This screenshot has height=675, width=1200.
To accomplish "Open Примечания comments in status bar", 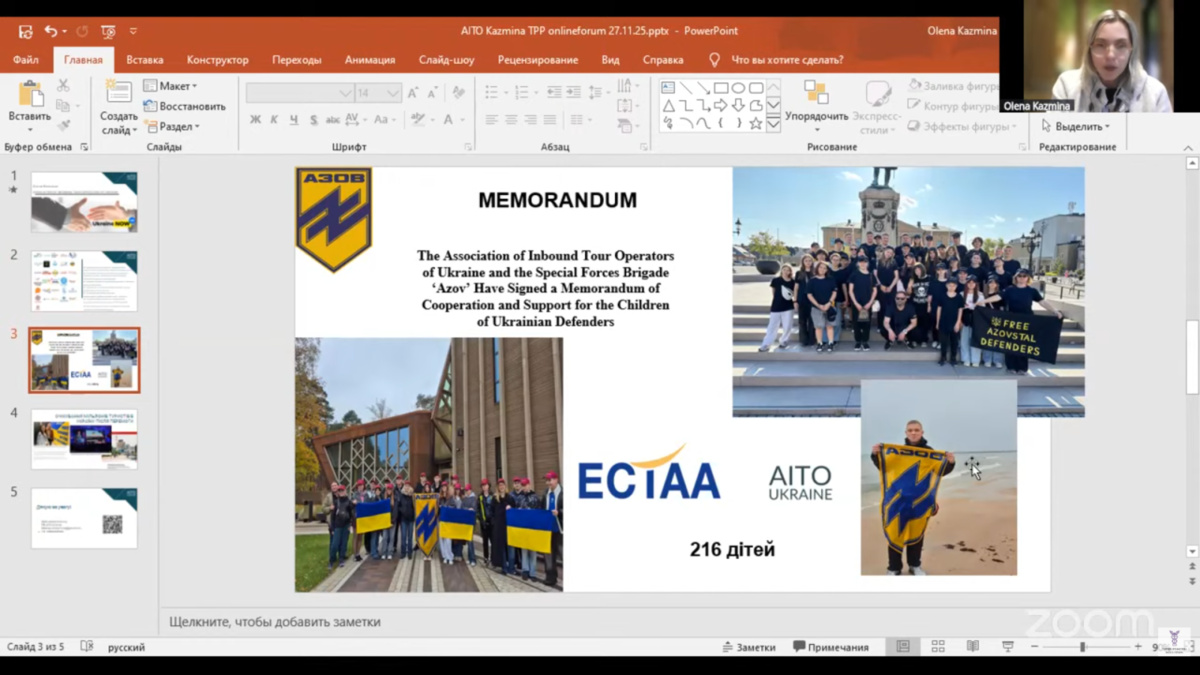I will (831, 647).
